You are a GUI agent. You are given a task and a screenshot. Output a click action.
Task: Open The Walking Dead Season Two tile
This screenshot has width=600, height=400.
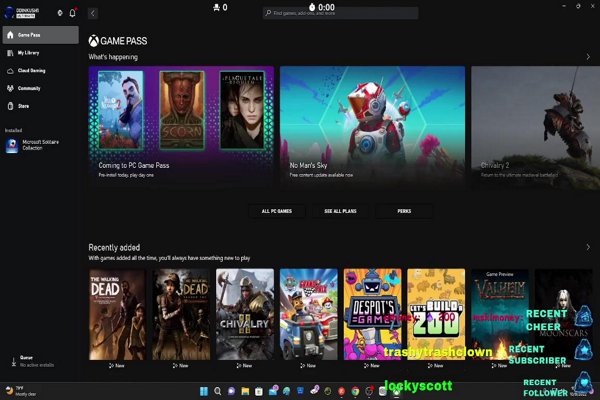[x=181, y=314]
